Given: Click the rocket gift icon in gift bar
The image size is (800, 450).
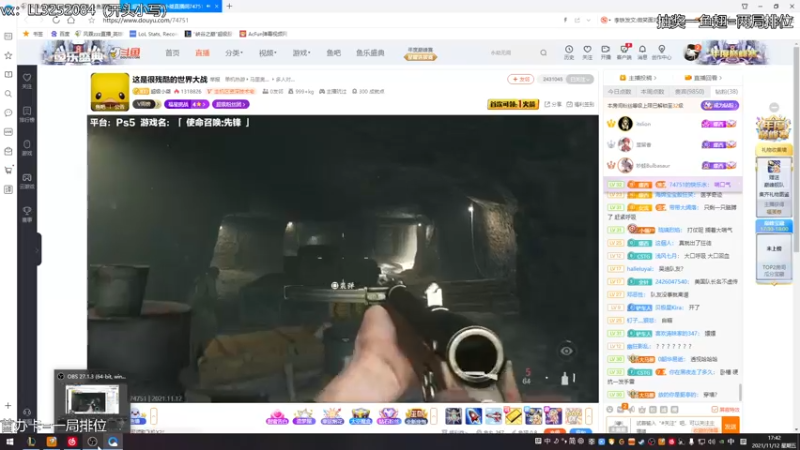Looking at the screenshot, I should click(473, 416).
